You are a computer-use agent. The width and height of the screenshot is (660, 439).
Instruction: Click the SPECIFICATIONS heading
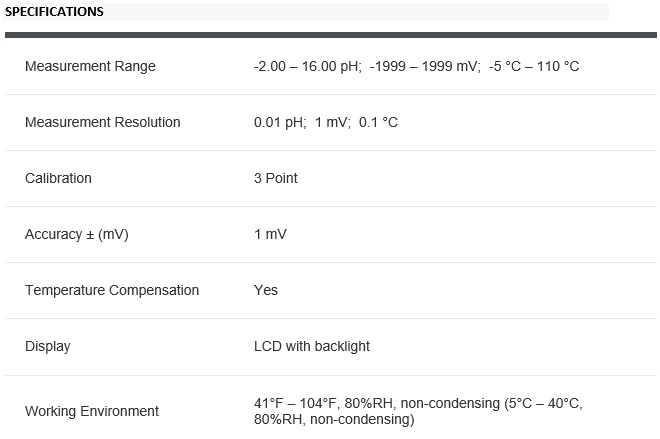pos(55,12)
